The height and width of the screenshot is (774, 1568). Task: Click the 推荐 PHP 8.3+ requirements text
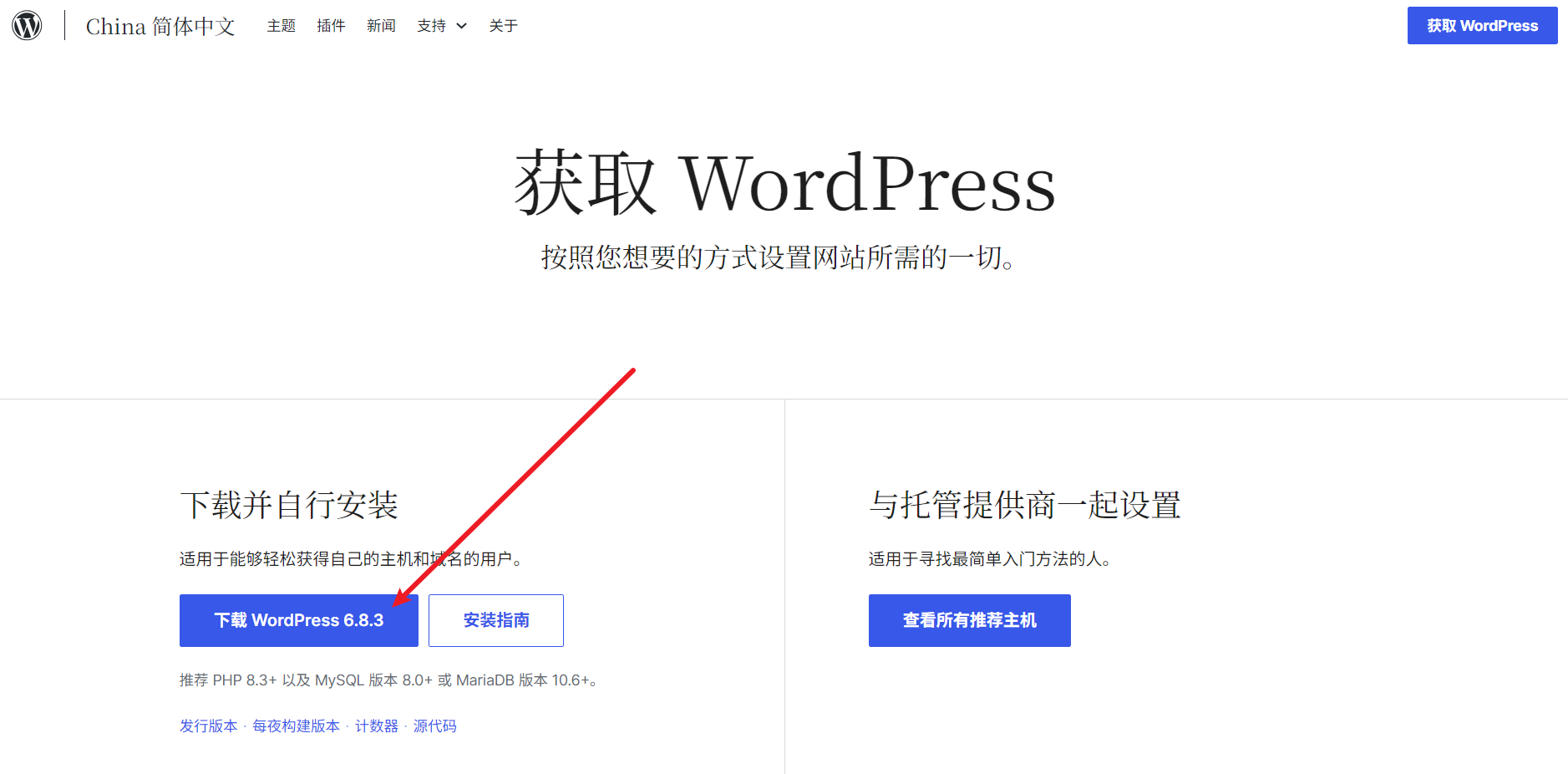(x=389, y=680)
